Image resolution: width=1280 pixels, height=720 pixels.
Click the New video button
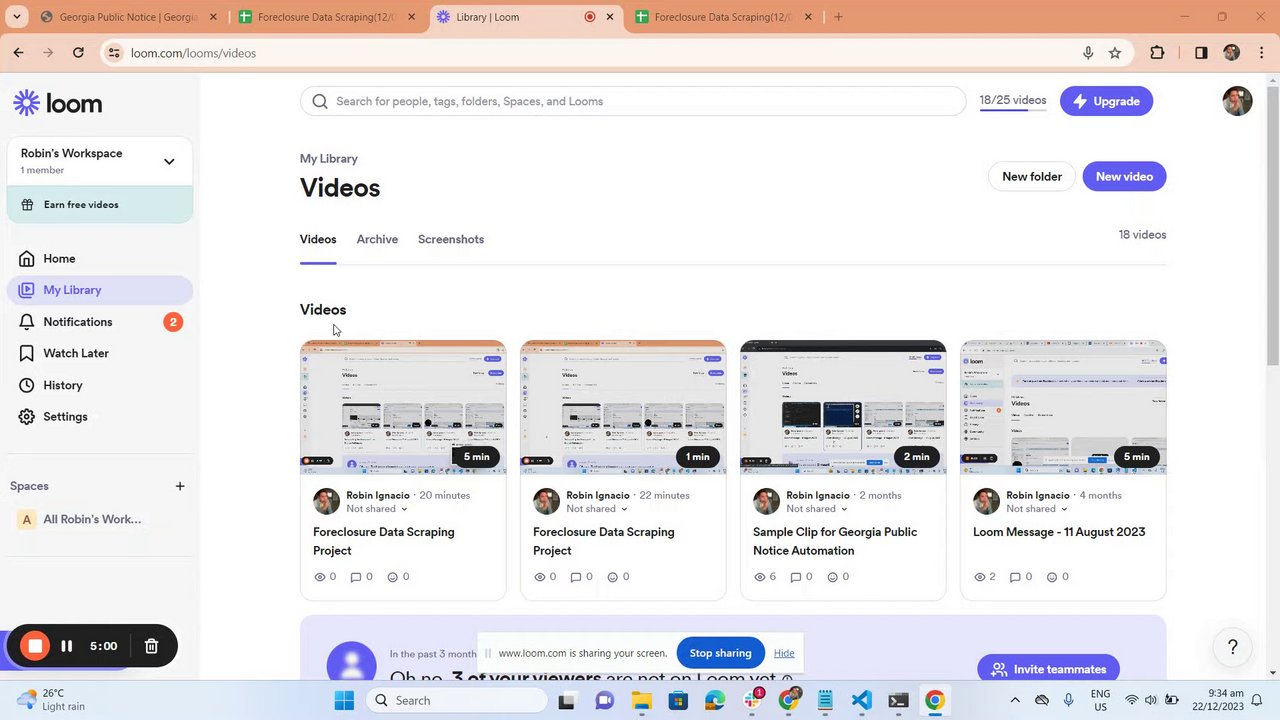click(x=1124, y=177)
